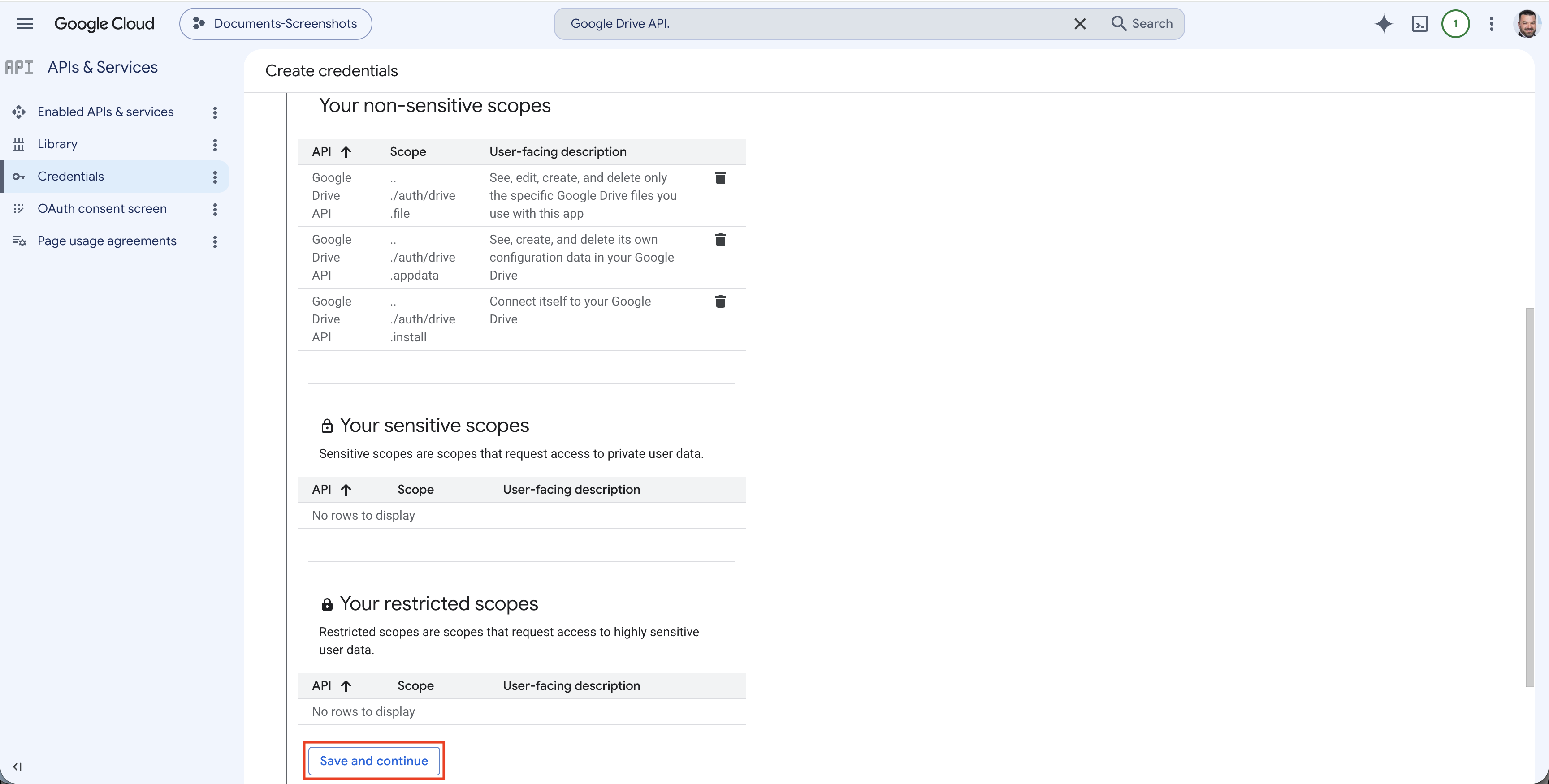Select the ../auth/drive.file scope cell
Image resolution: width=1549 pixels, height=784 pixels.
pos(422,195)
